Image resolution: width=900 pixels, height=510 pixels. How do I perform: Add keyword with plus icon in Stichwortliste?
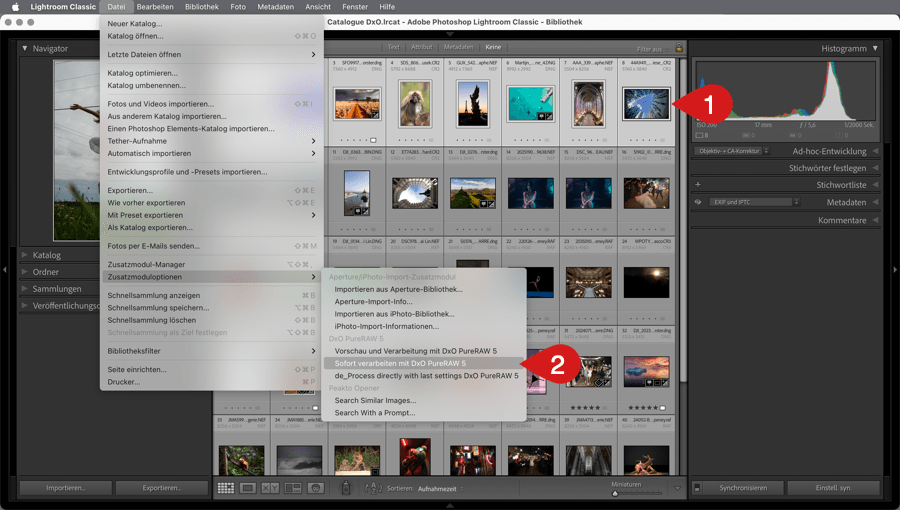698,185
